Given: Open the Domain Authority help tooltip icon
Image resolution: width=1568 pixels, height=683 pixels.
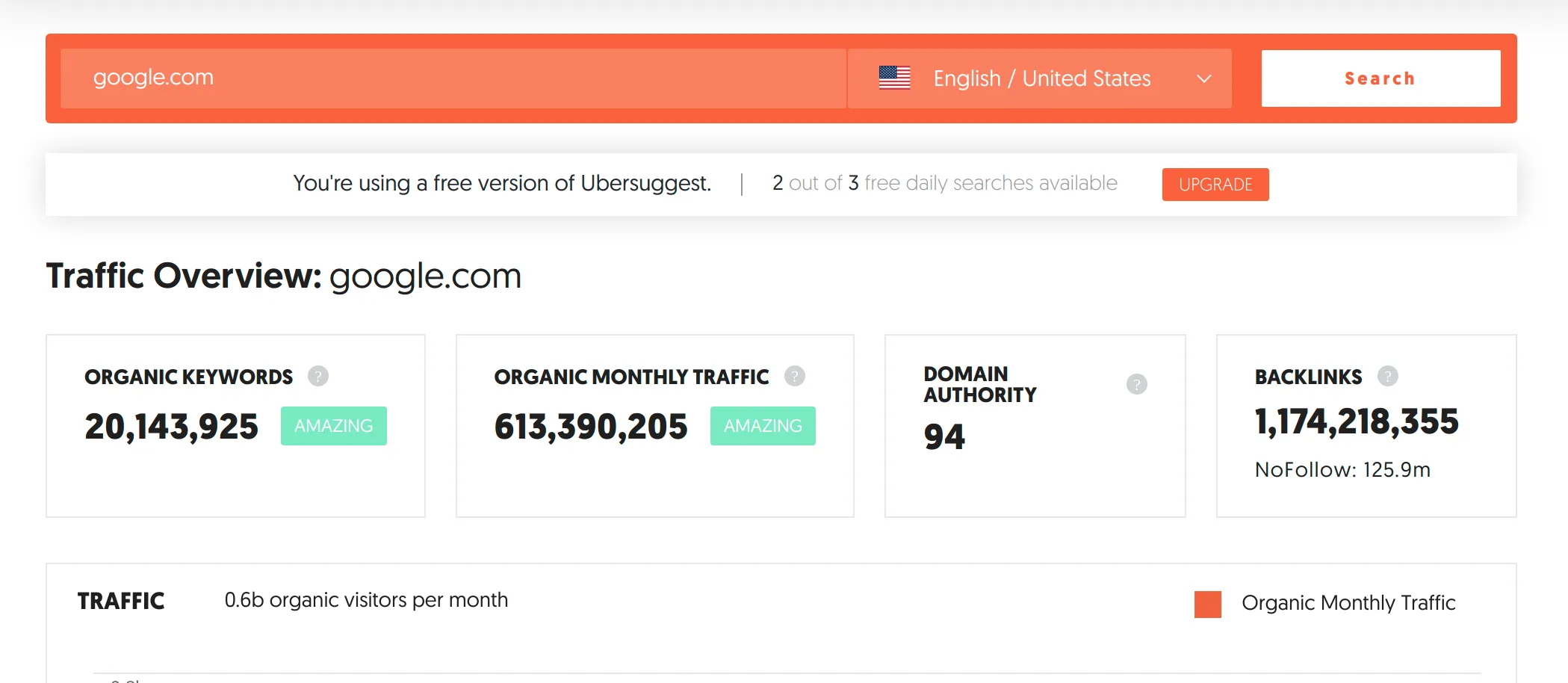Looking at the screenshot, I should pyautogui.click(x=1137, y=384).
